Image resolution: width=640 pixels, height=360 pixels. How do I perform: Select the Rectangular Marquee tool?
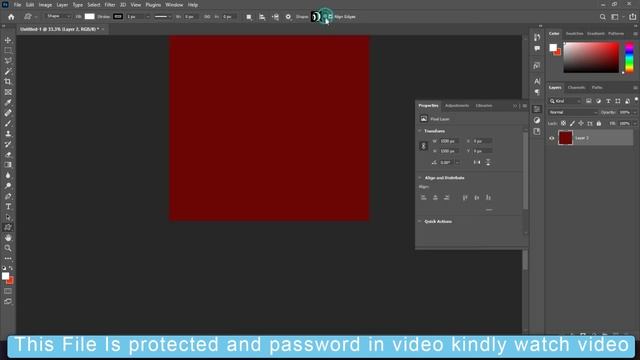(8, 50)
